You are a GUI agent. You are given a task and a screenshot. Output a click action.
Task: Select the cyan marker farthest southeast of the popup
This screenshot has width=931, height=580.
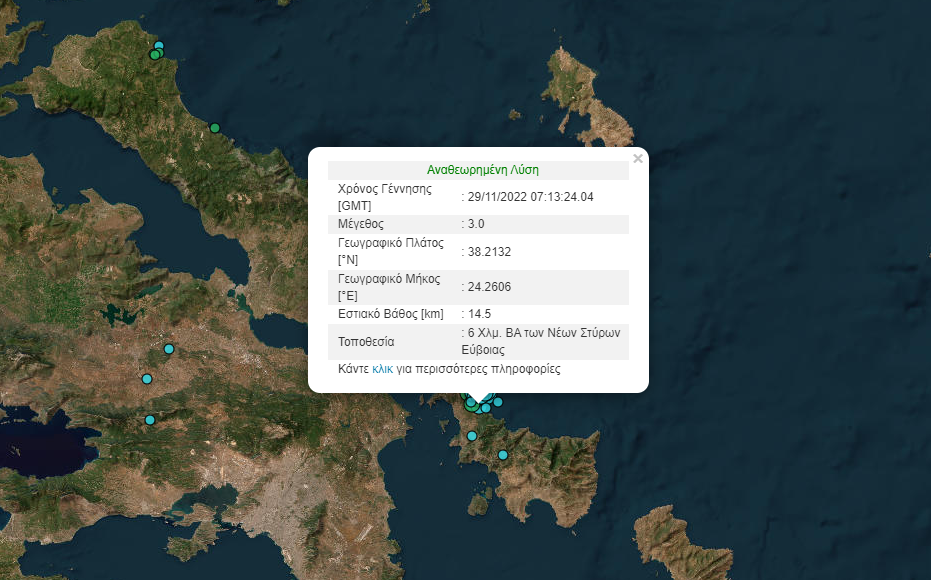[503, 455]
